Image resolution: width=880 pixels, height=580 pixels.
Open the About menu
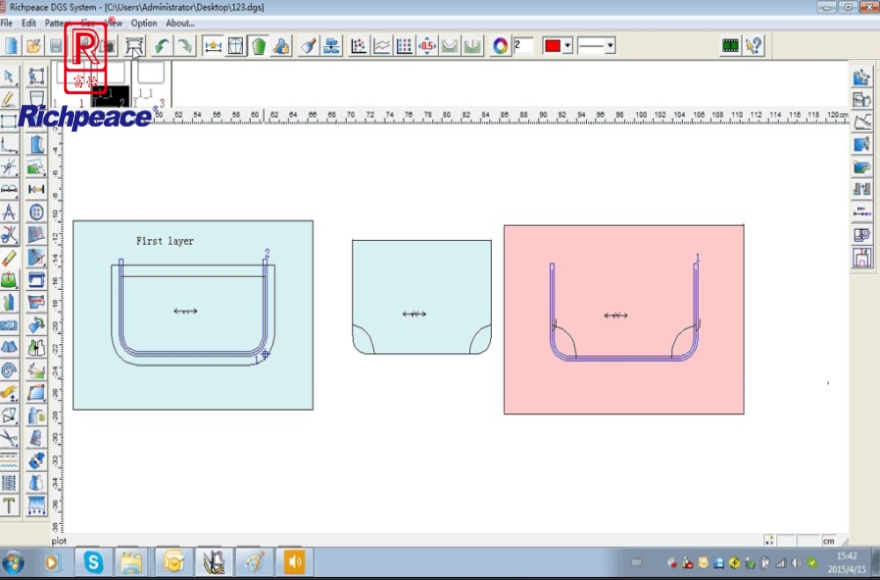pyautogui.click(x=180, y=23)
